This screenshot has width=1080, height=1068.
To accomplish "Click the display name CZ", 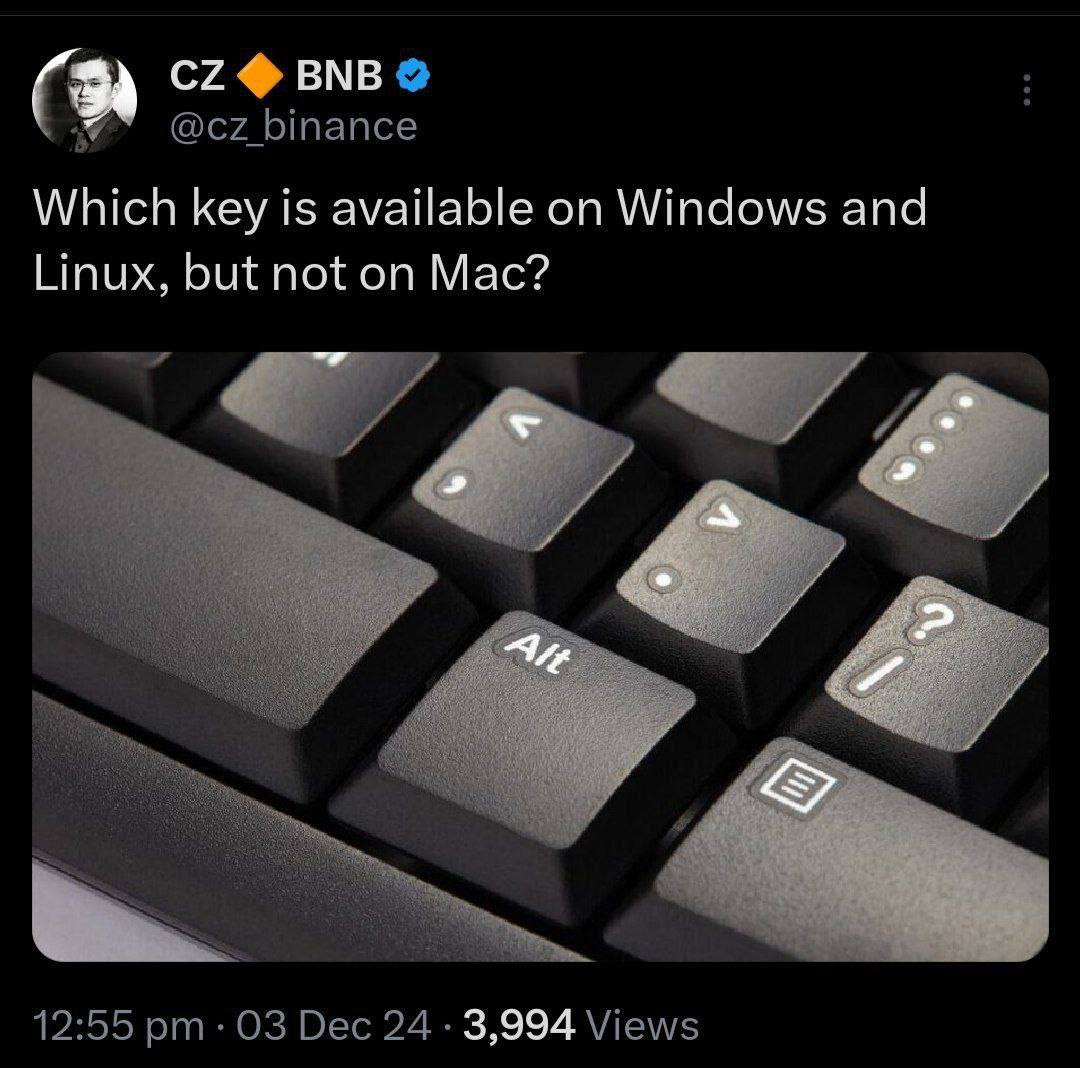I will pos(196,76).
